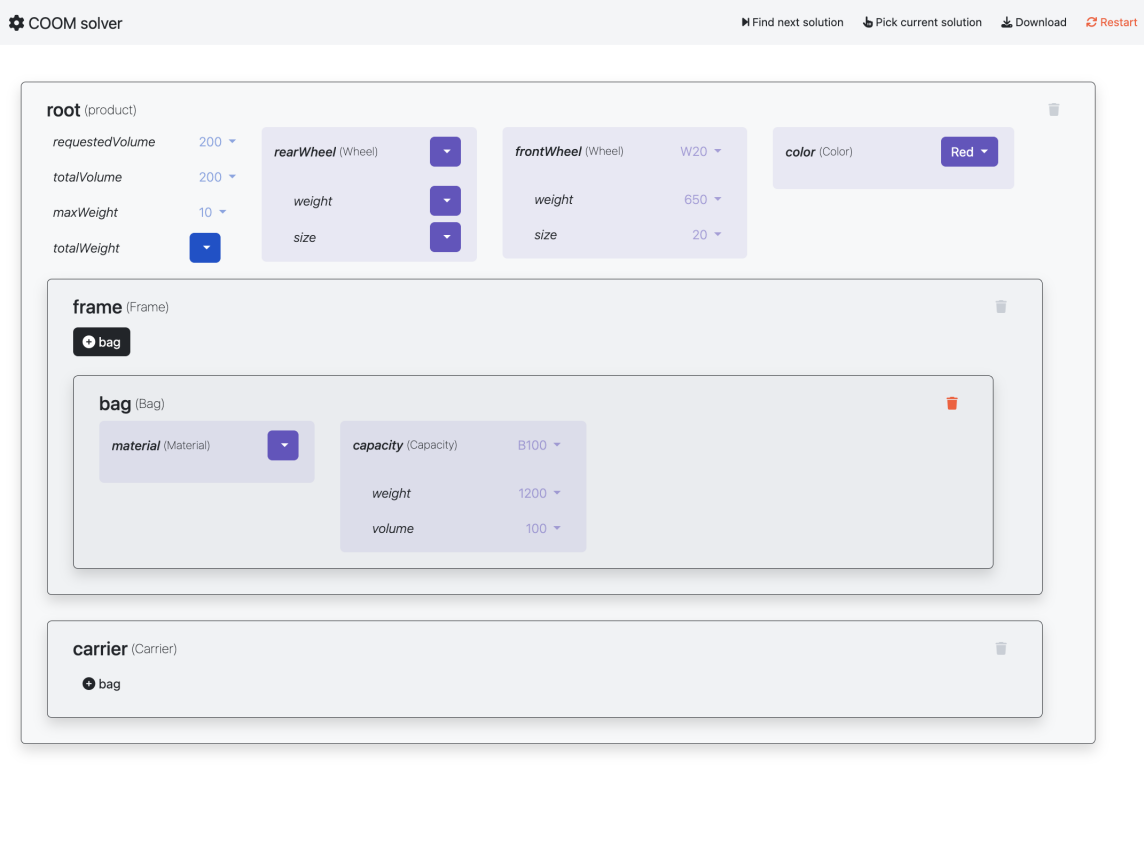Viewport: 1144px width, 862px height.
Task: Pick current solution in top bar
Action: pos(922,22)
